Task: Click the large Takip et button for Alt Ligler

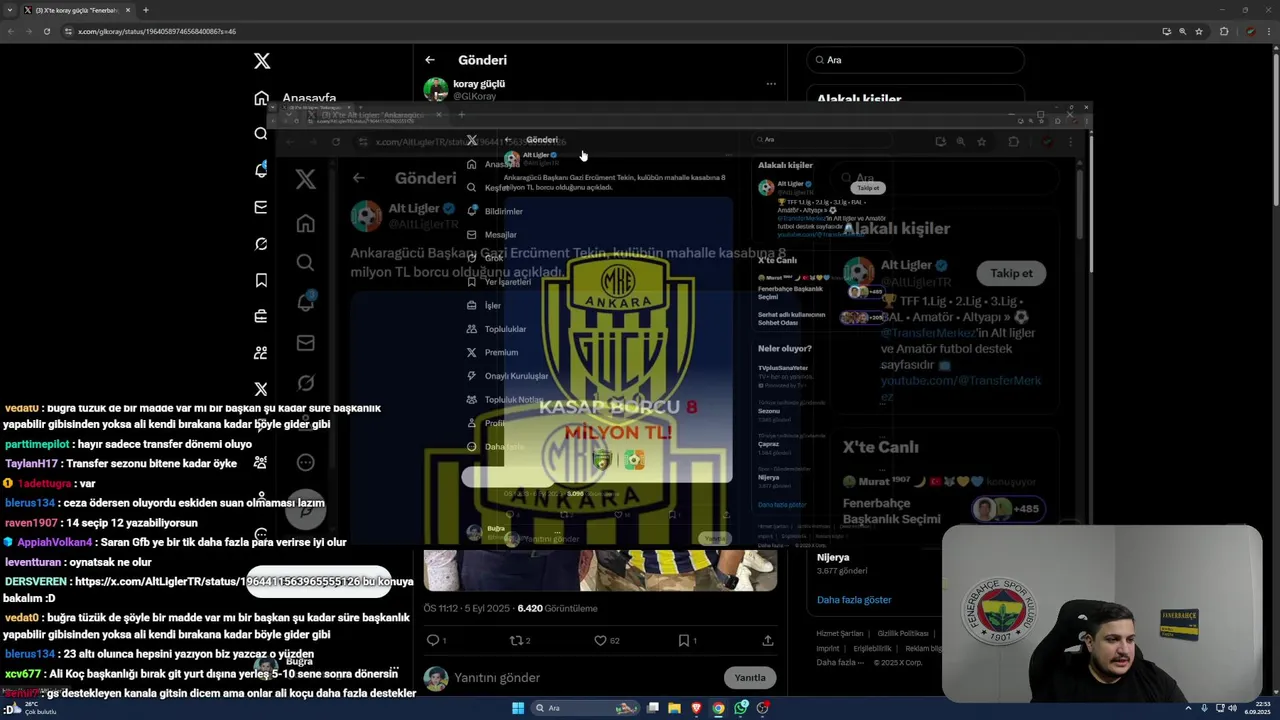Action: point(1011,273)
